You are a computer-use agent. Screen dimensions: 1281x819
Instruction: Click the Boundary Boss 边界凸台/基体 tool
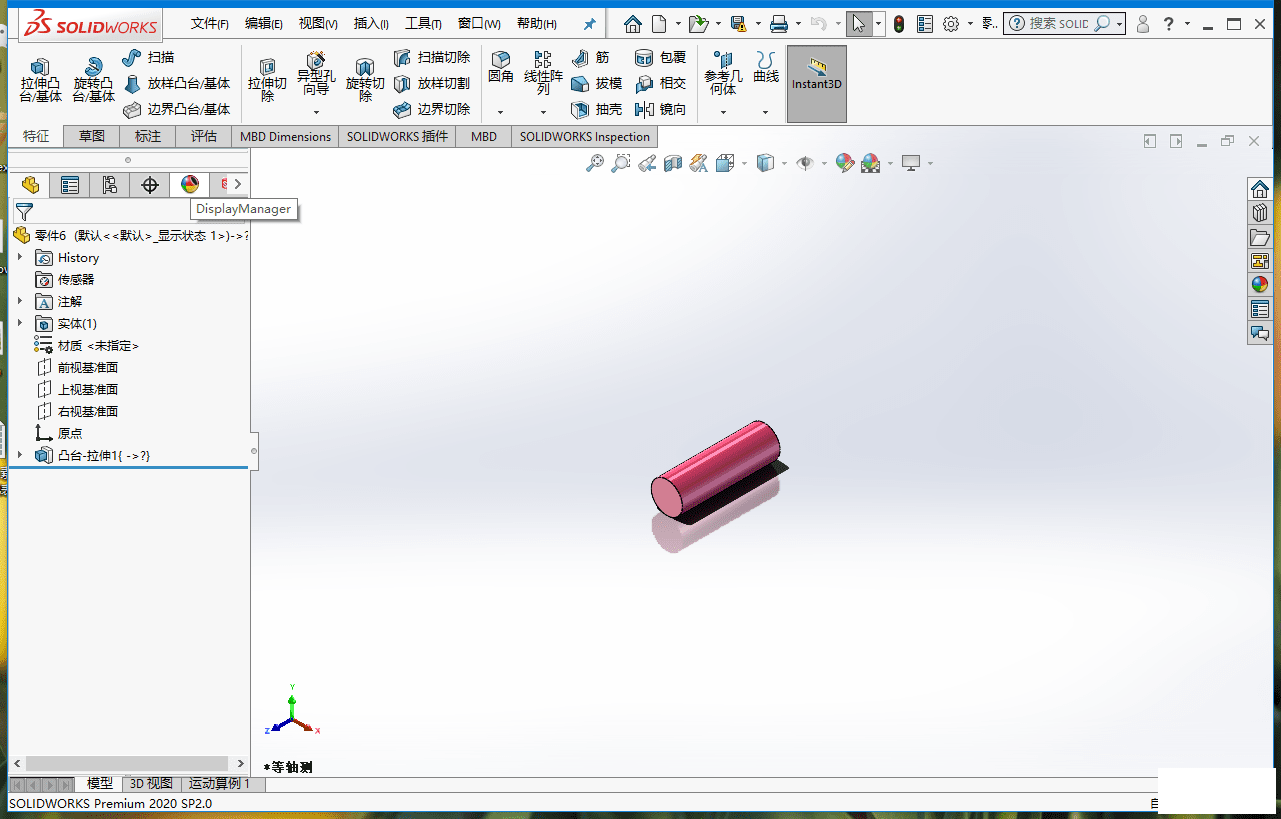tap(176, 109)
